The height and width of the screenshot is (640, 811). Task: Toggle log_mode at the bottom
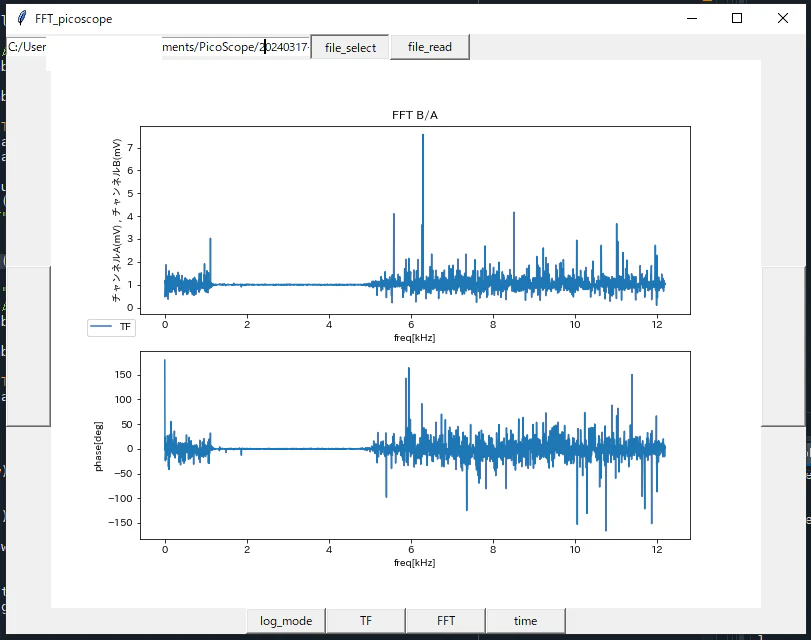286,621
